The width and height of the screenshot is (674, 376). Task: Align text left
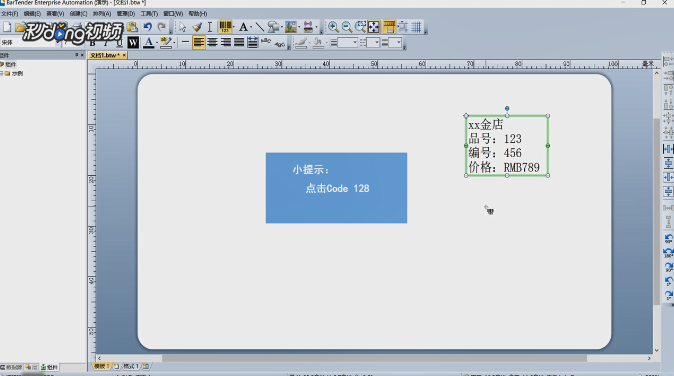(199, 43)
